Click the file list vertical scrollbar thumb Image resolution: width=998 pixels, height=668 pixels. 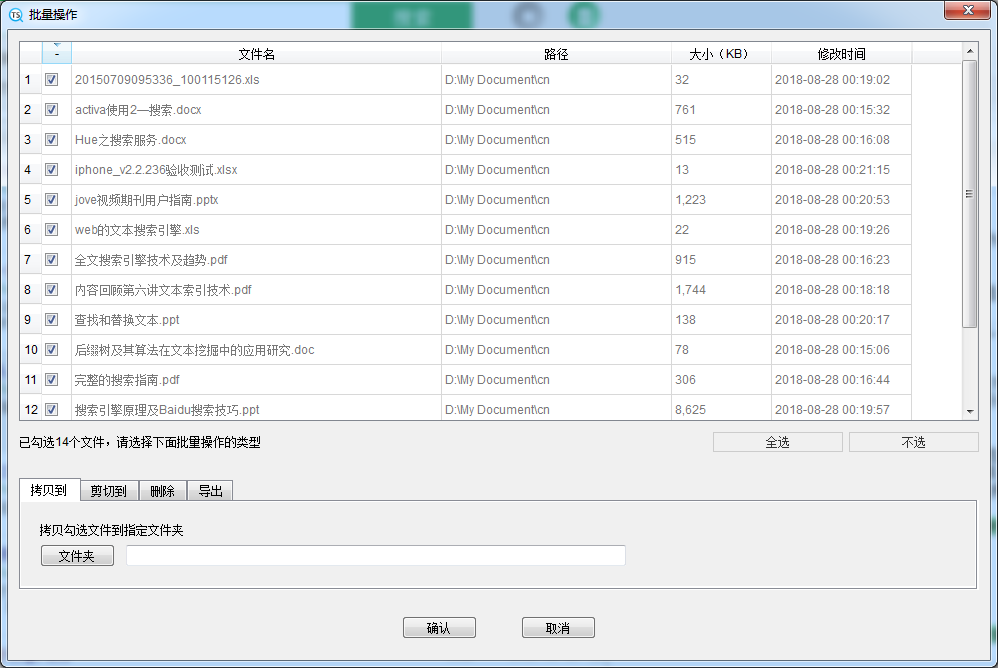point(969,194)
